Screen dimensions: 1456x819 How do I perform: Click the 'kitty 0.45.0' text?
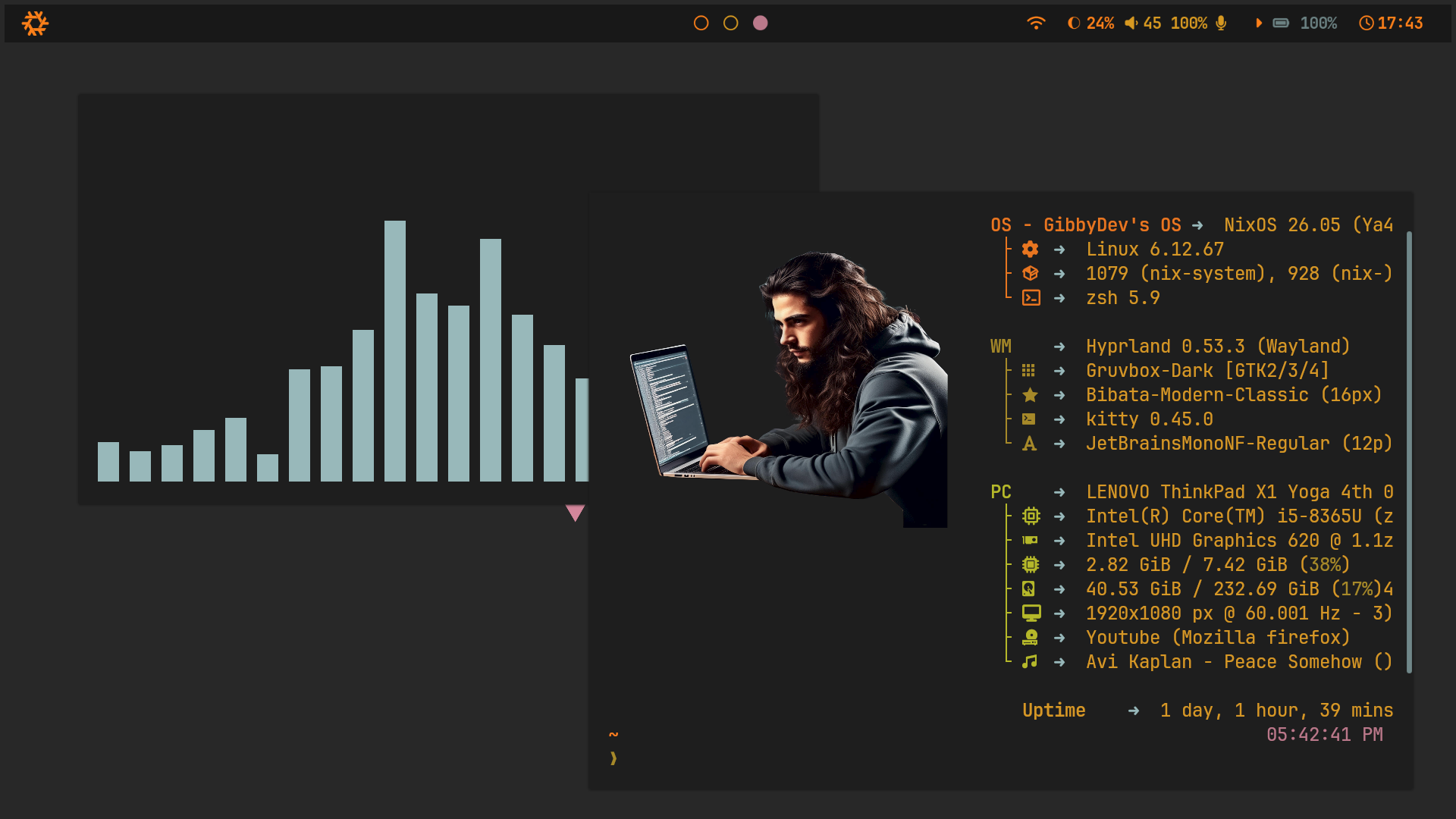(1150, 419)
